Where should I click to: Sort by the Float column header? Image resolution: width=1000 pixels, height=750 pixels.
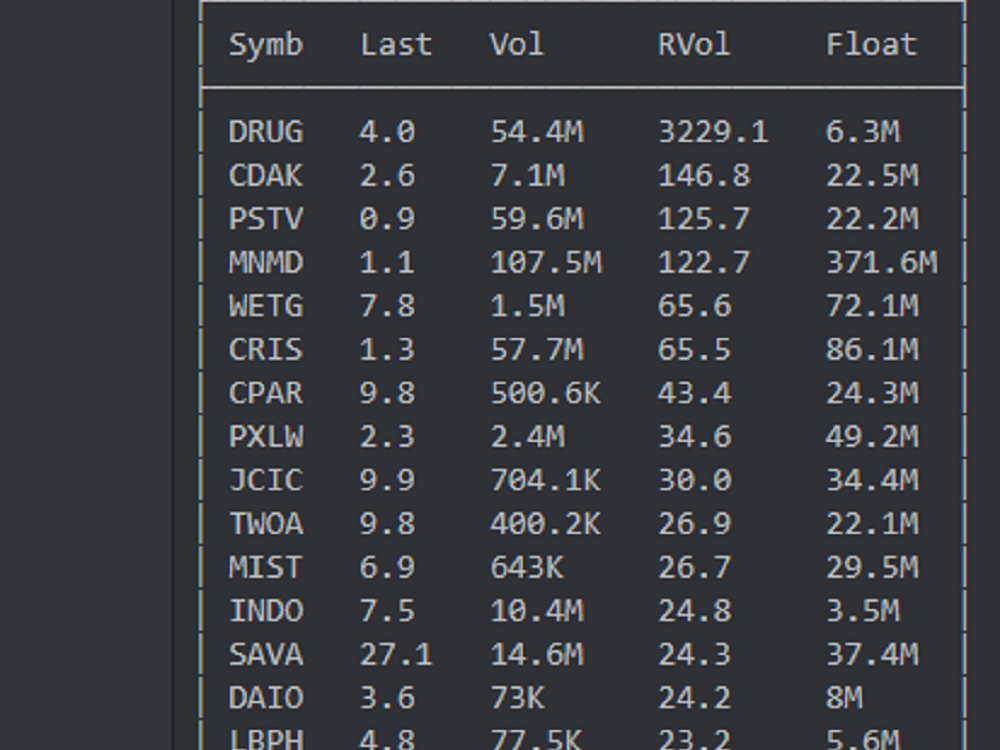pos(871,44)
